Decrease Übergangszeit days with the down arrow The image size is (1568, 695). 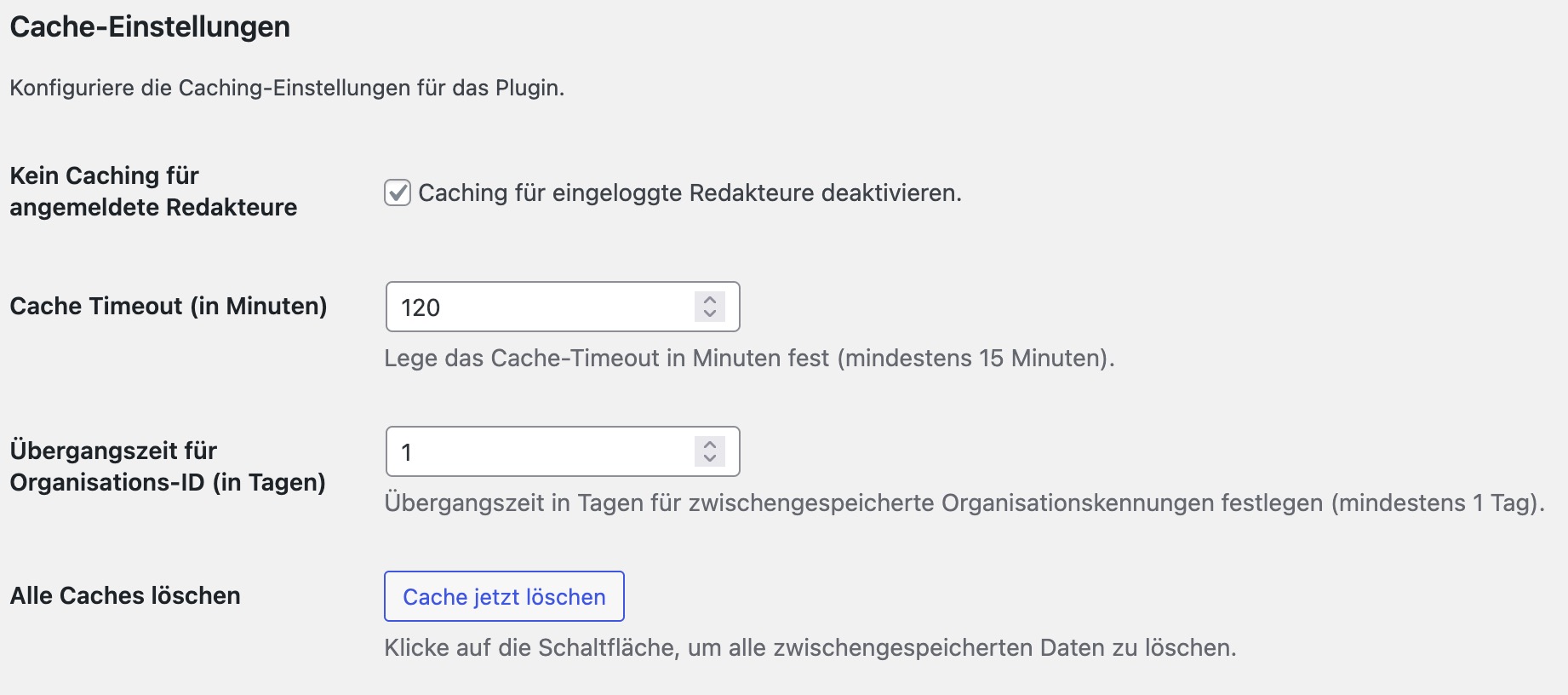tap(710, 459)
